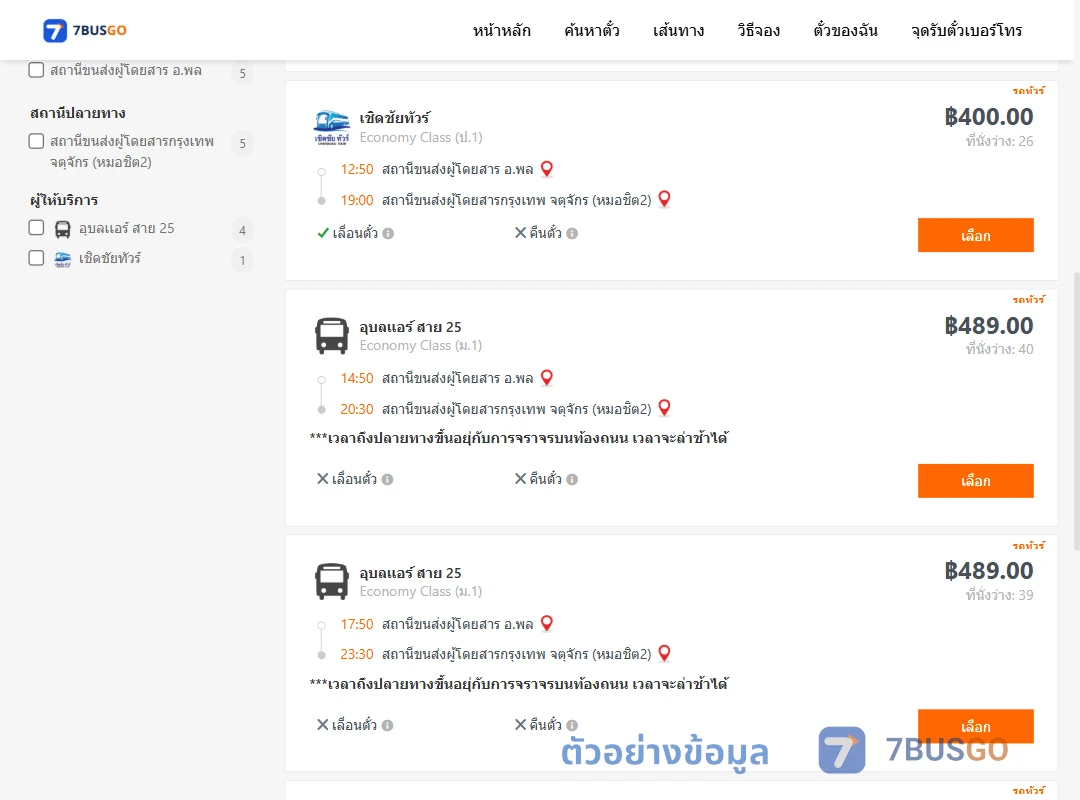Click the bus icon on the 17:50 trip card
This screenshot has height=800, width=1080.
point(332,582)
